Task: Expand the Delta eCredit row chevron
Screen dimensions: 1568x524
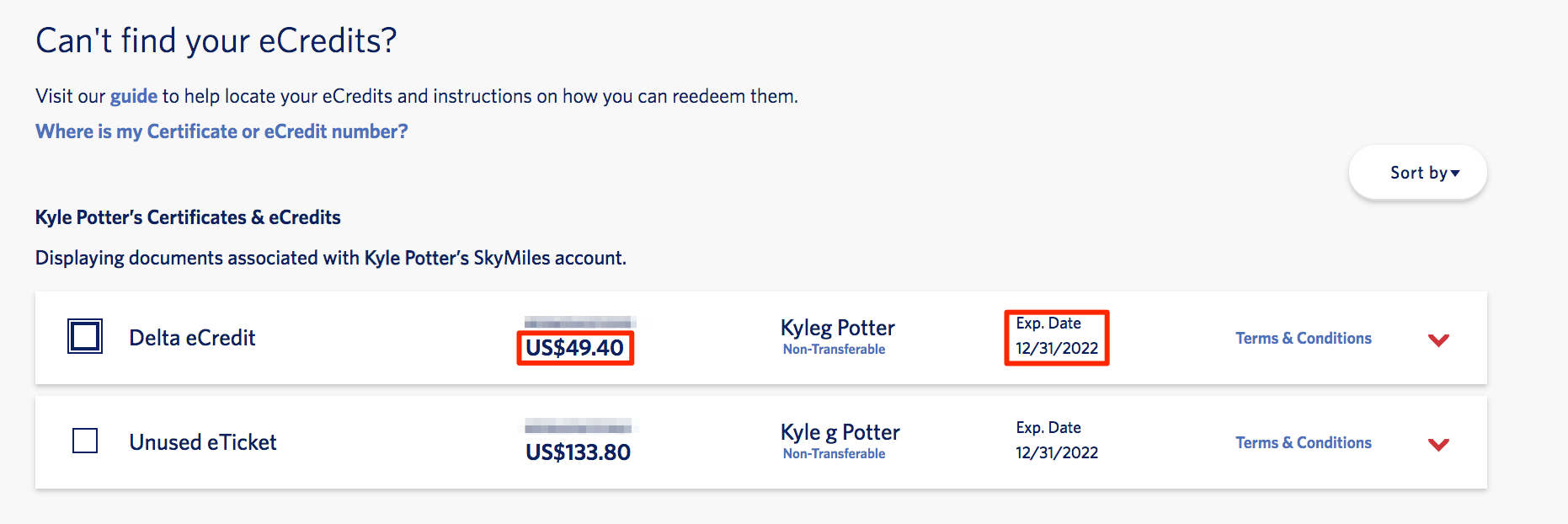Action: pos(1438,340)
